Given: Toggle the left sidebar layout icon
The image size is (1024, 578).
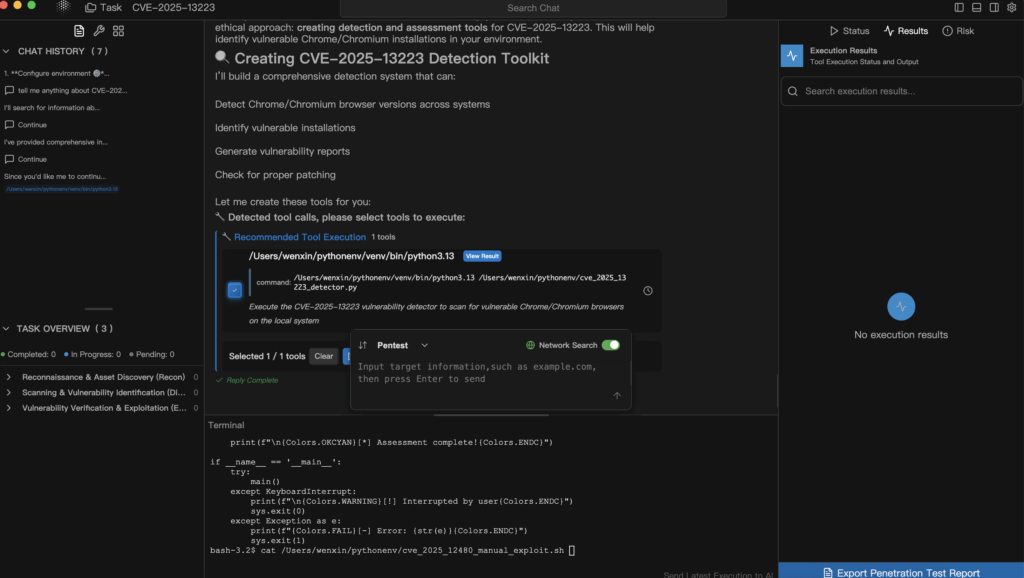Looking at the screenshot, I should click(959, 7).
